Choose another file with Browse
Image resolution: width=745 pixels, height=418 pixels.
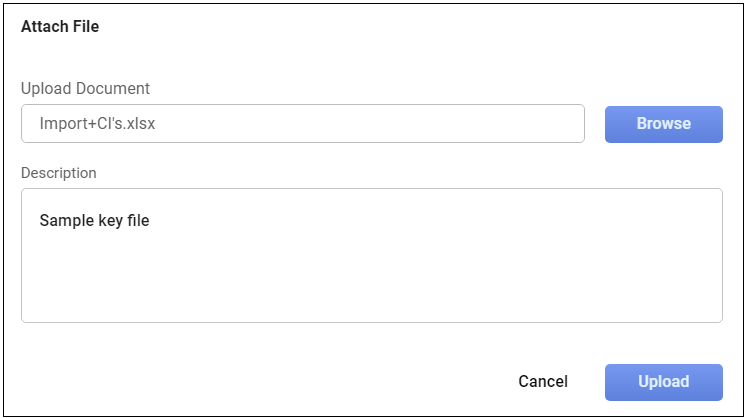663,124
